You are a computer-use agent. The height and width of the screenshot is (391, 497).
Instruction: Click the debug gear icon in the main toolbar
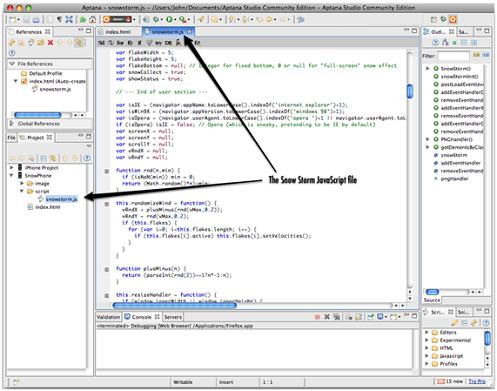(156, 20)
